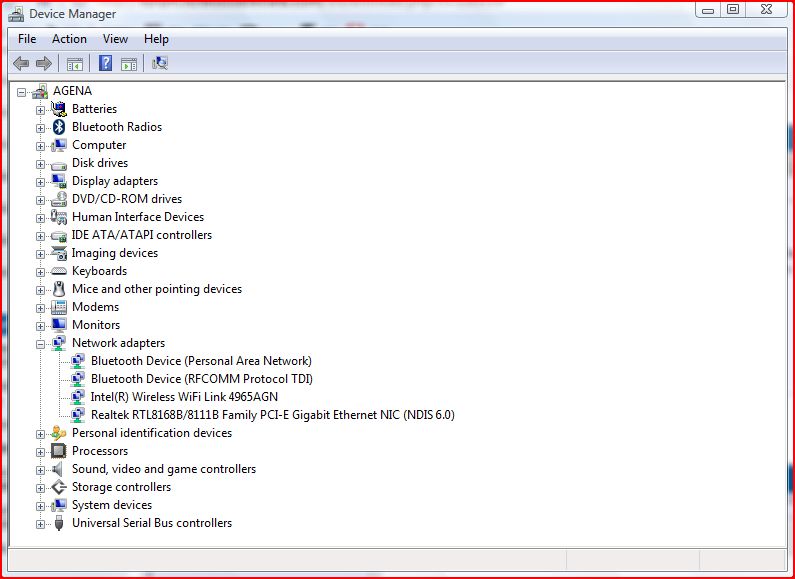Click the blue Help question mark icon

(x=105, y=63)
